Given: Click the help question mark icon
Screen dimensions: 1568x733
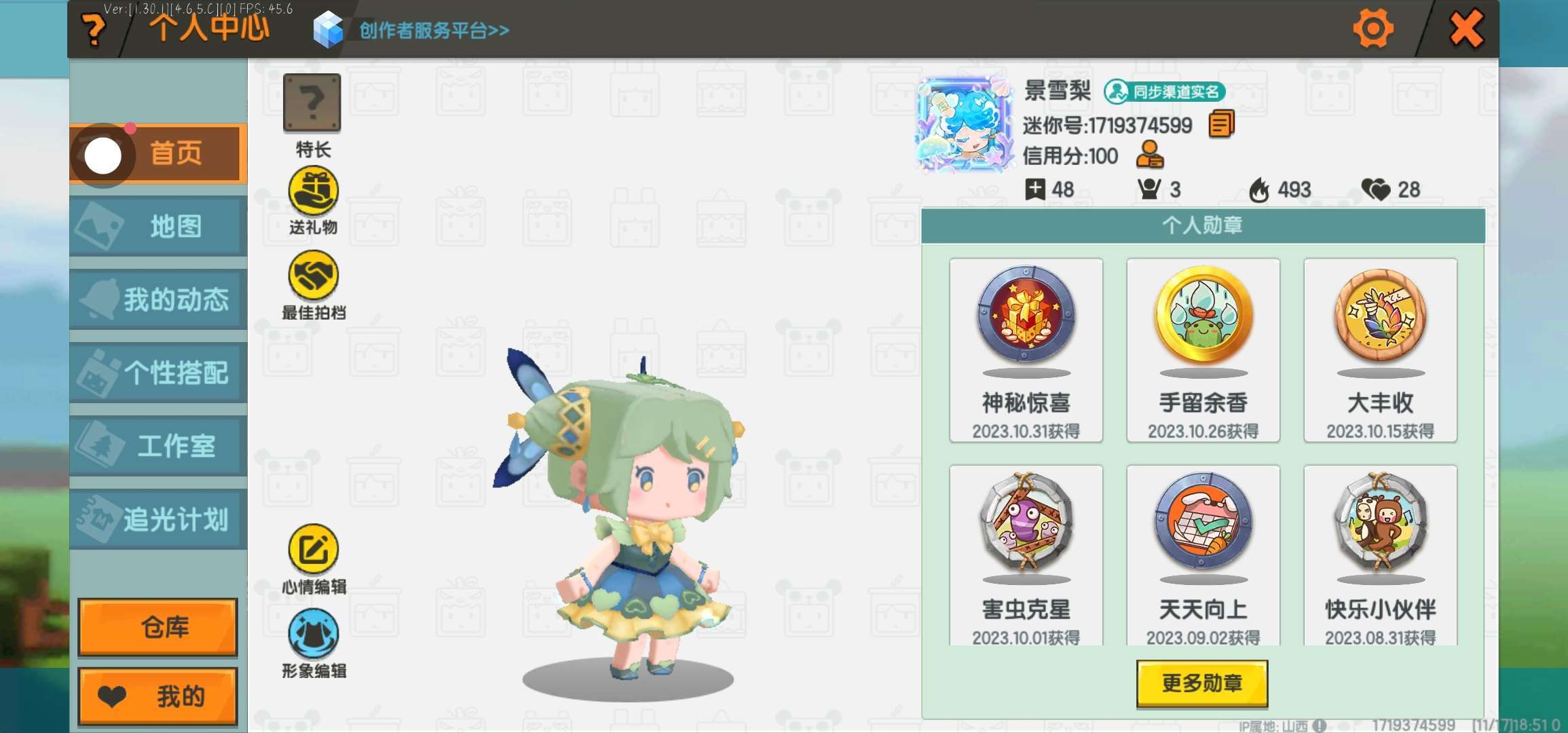Looking at the screenshot, I should [x=93, y=30].
